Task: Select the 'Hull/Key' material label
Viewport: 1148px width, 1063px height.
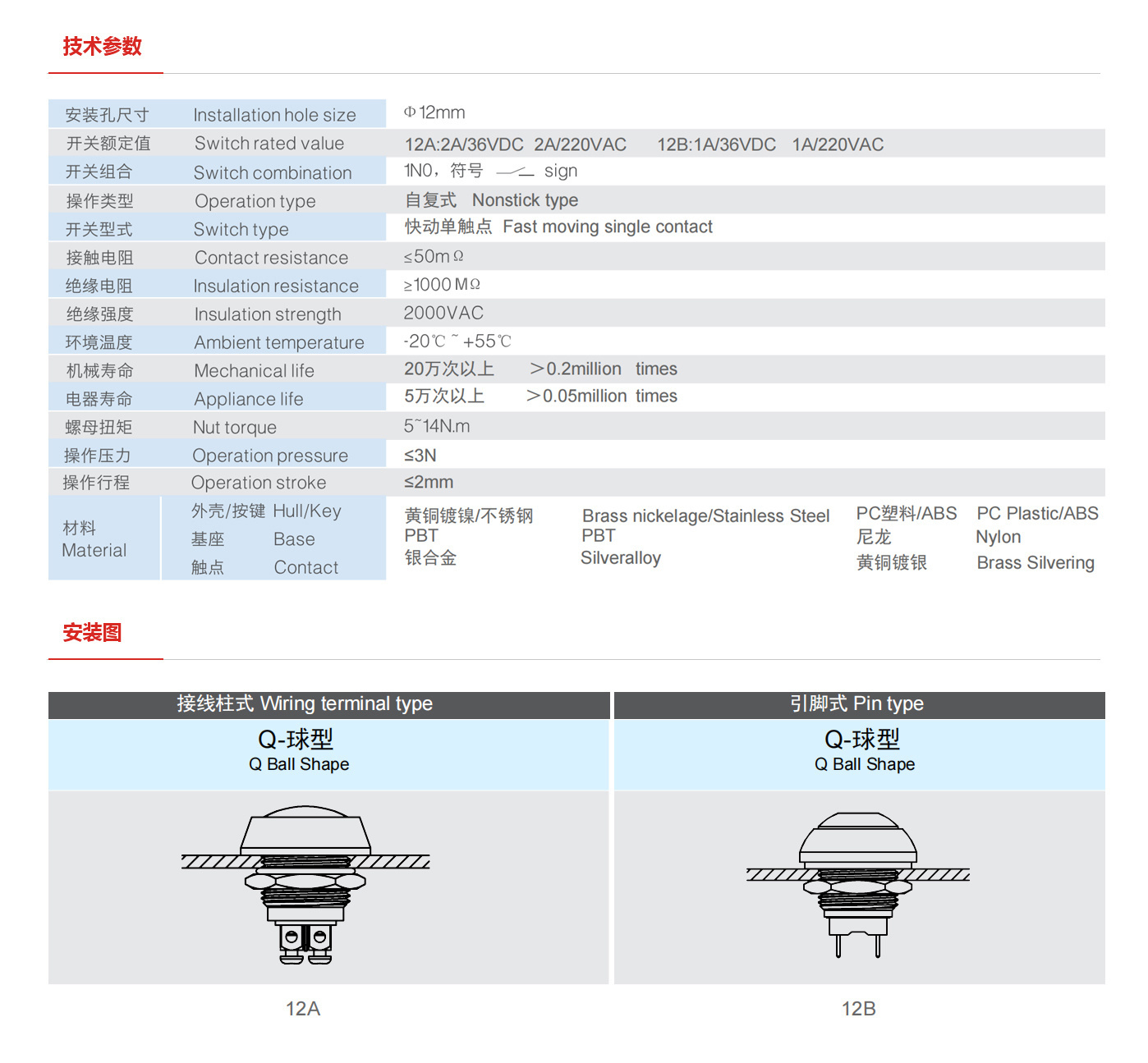Action: click(x=307, y=511)
